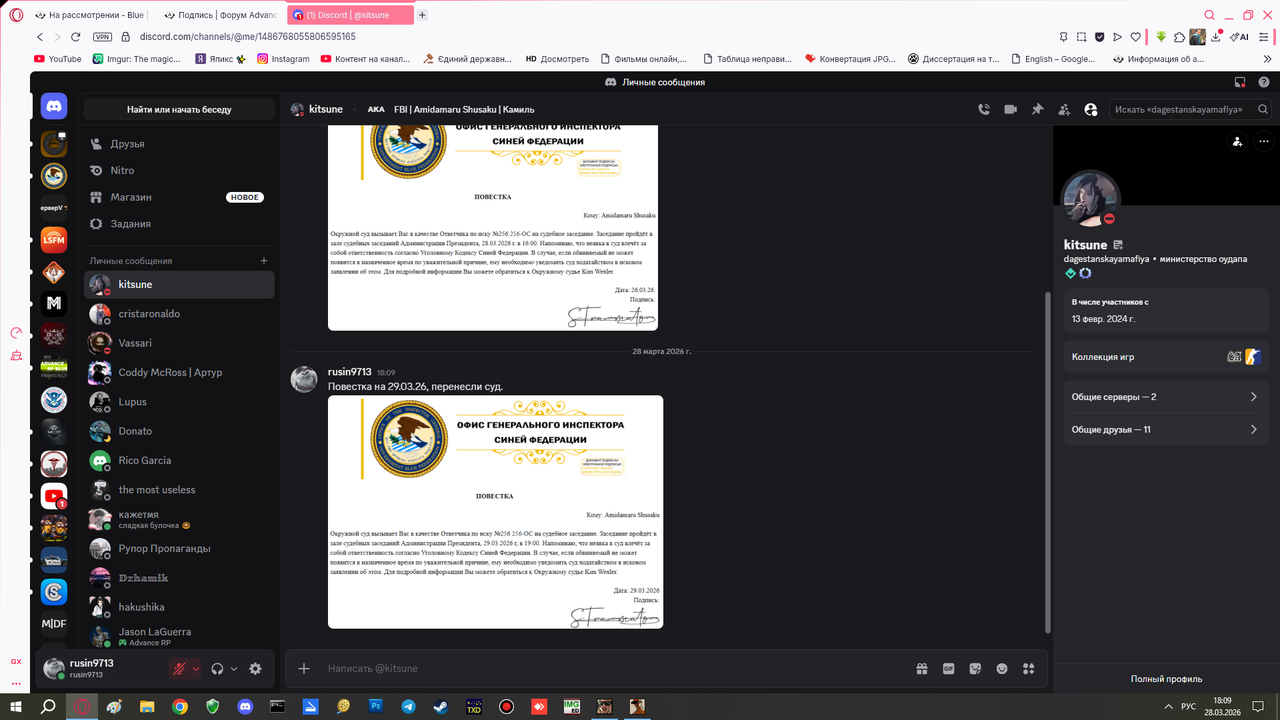Screen dimensions: 1280x720
Task: Reload the page
Action: coord(74,37)
